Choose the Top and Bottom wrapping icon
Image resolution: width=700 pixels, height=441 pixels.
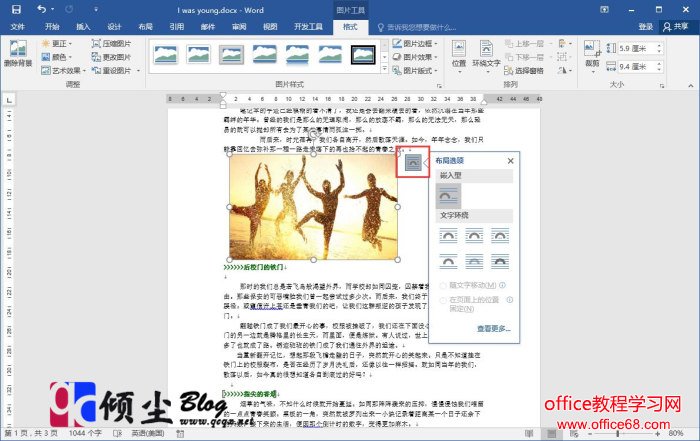click(x=448, y=262)
